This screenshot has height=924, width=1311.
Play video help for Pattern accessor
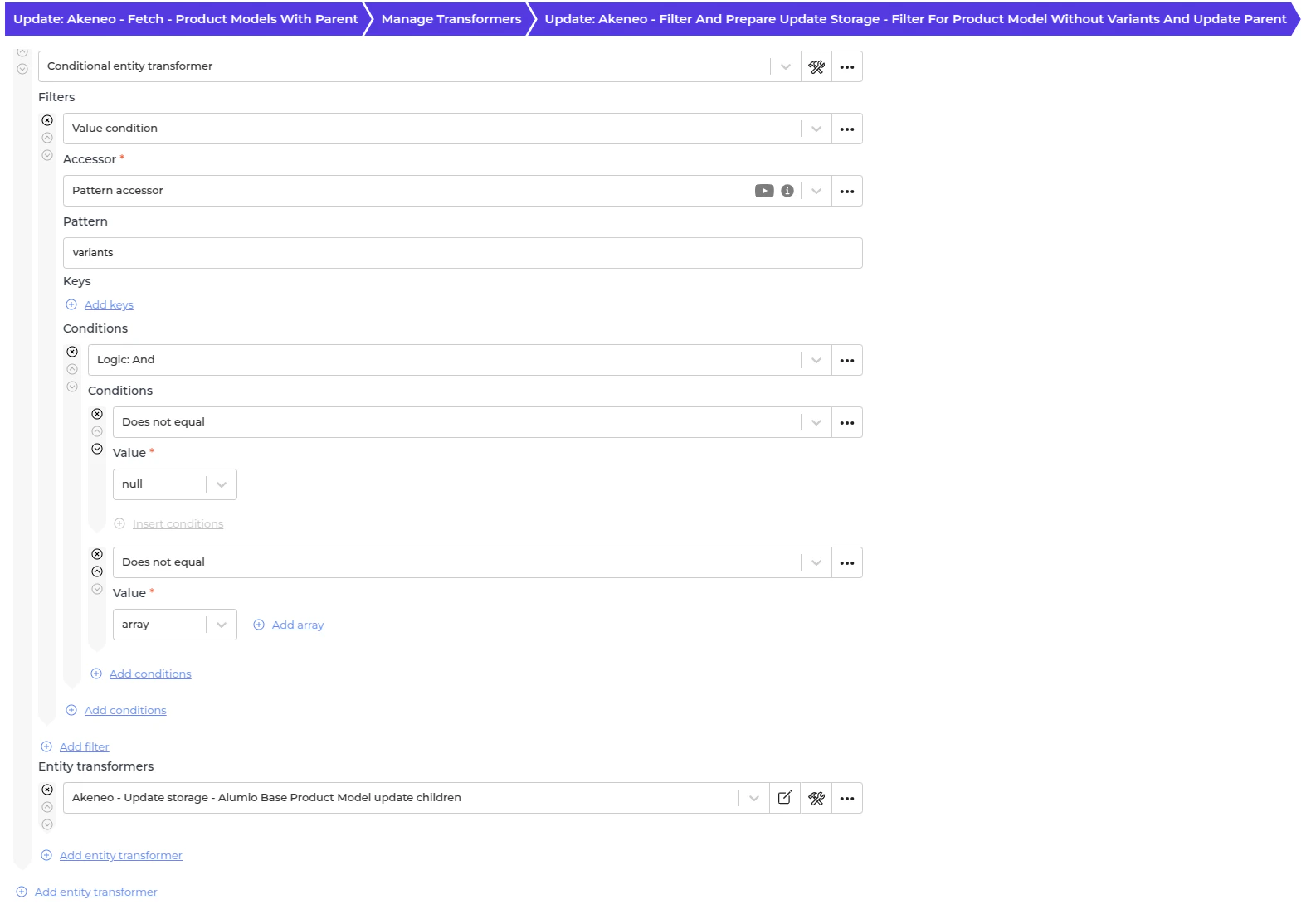[x=764, y=191]
